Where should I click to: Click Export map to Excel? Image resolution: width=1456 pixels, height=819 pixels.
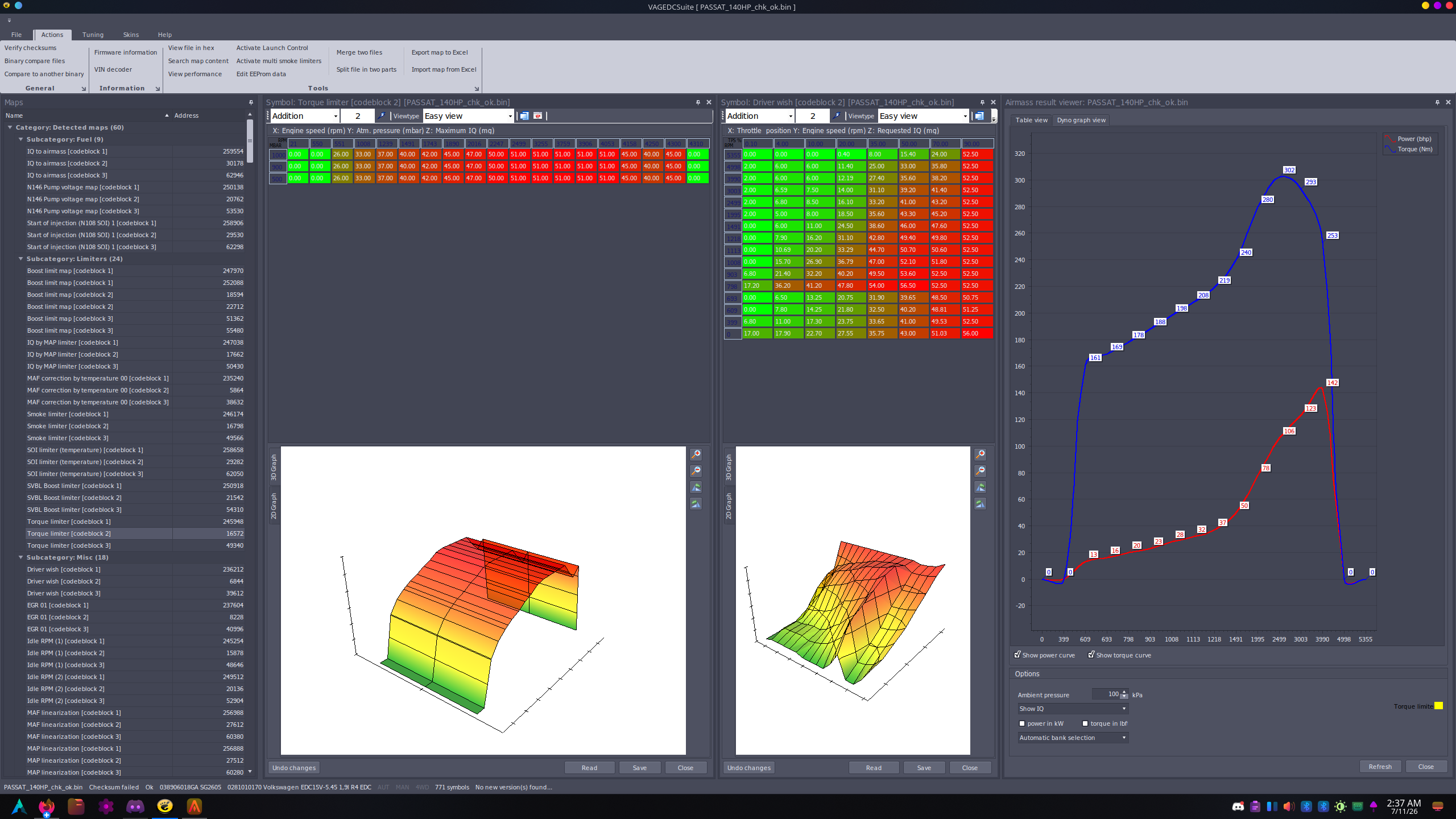pos(440,52)
